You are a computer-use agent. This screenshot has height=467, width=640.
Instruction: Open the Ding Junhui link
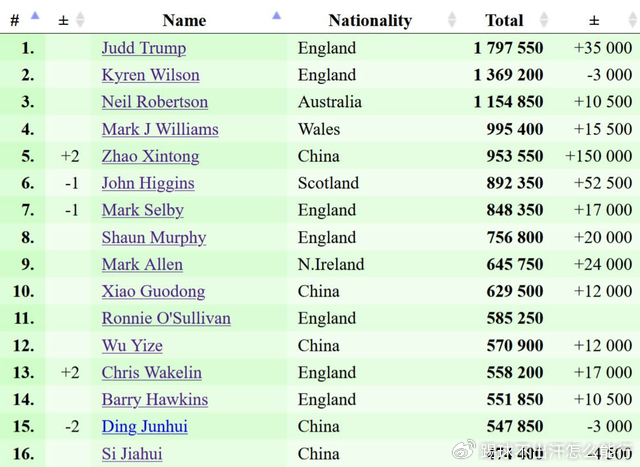(x=144, y=426)
